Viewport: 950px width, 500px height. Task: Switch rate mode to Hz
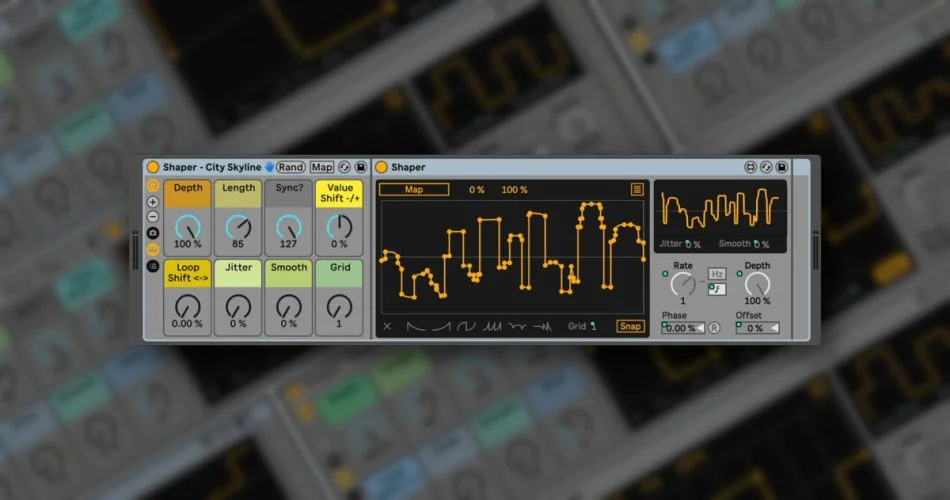[717, 274]
